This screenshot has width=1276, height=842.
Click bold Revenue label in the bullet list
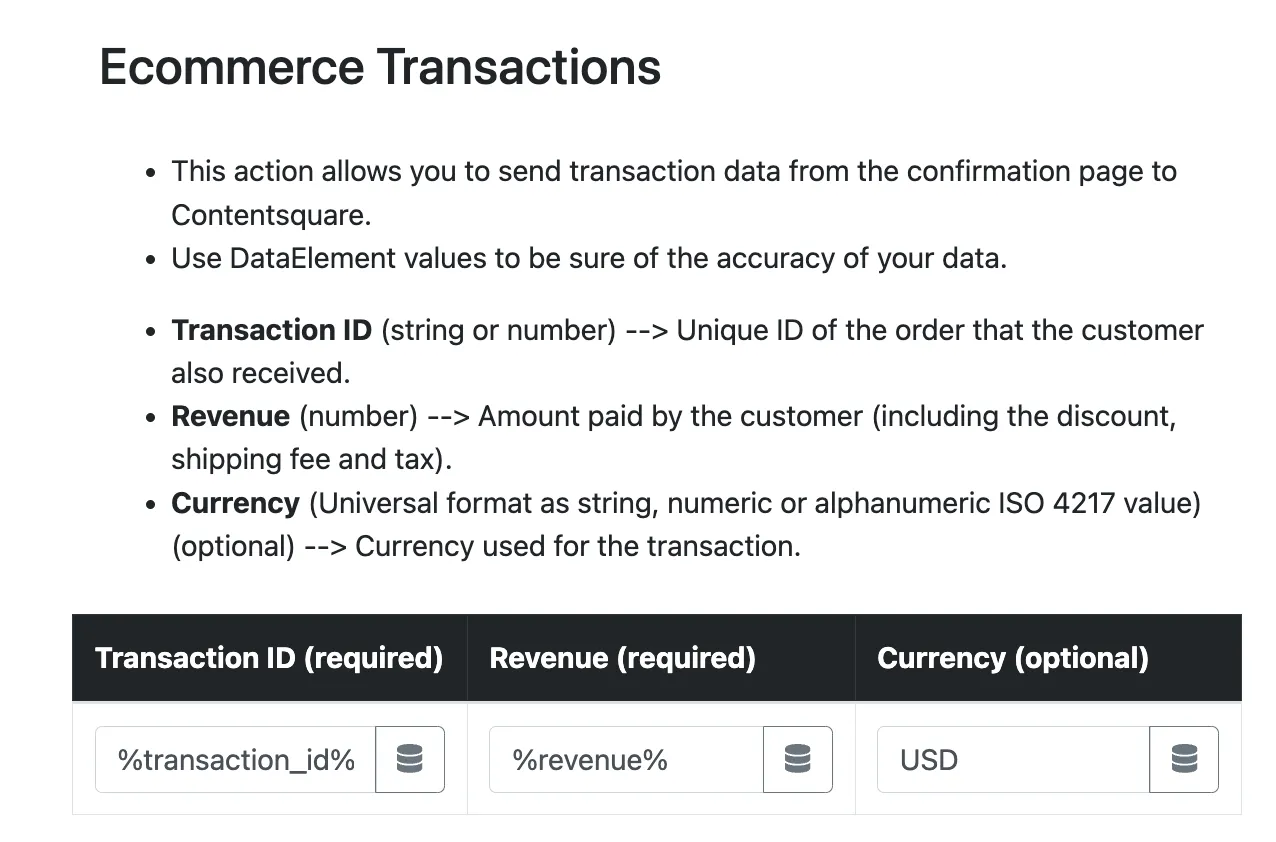coord(230,416)
